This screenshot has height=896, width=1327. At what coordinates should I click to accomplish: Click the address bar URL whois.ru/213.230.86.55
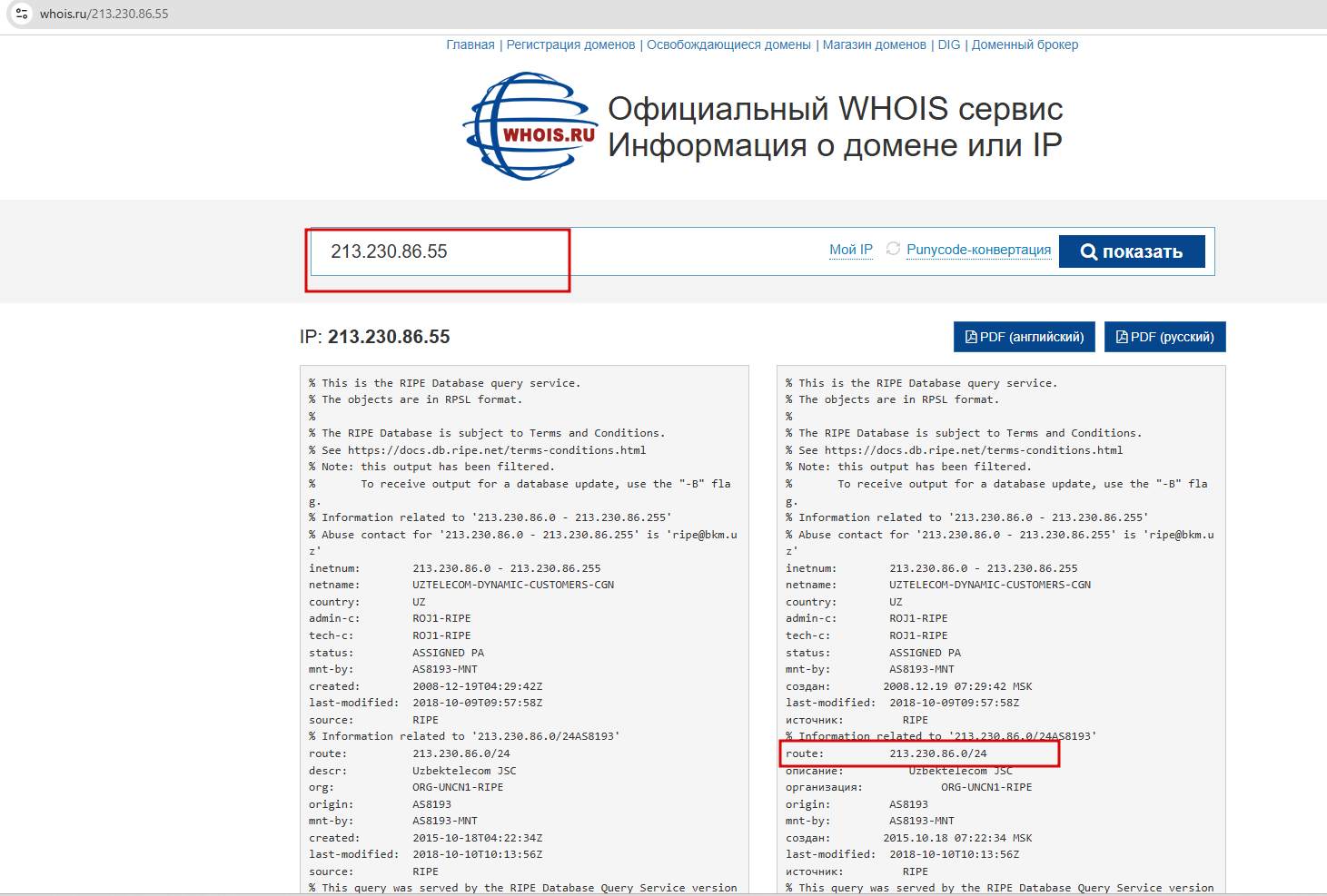pos(104,14)
